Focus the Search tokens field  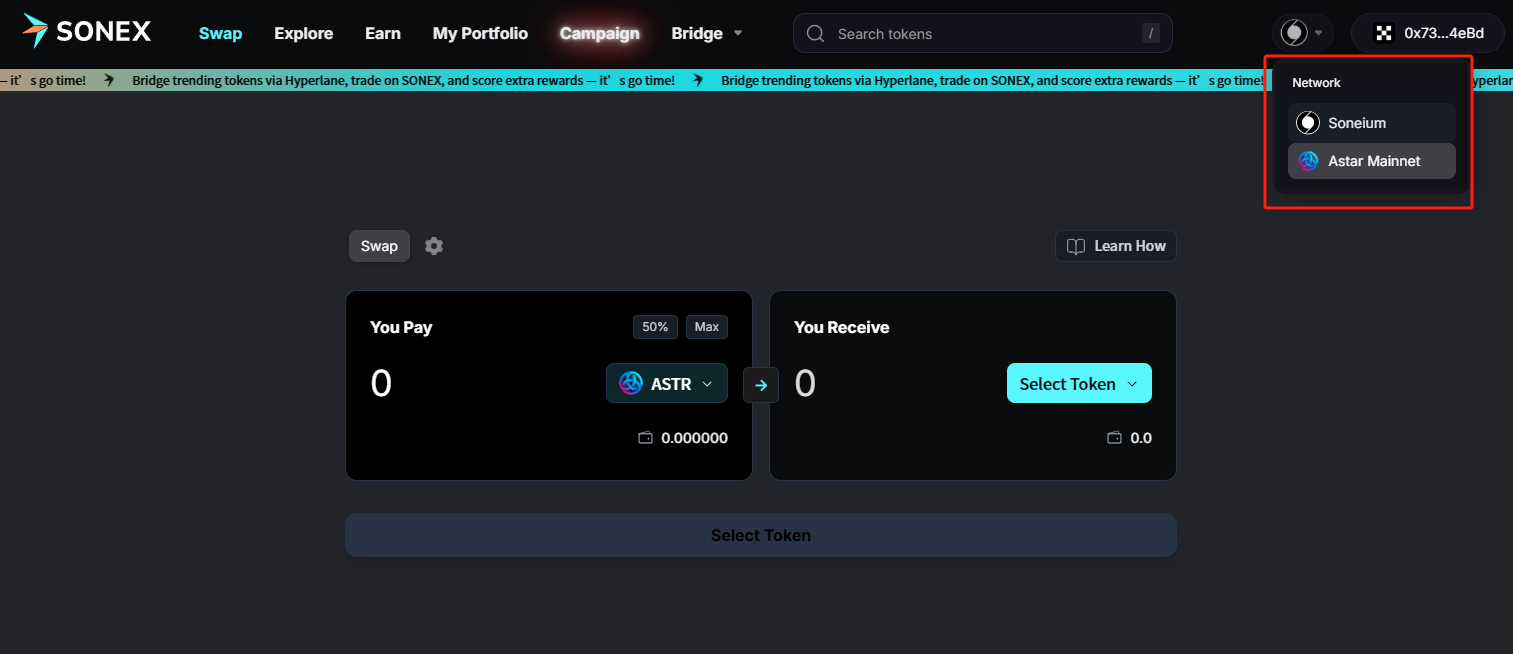pyautogui.click(x=983, y=33)
